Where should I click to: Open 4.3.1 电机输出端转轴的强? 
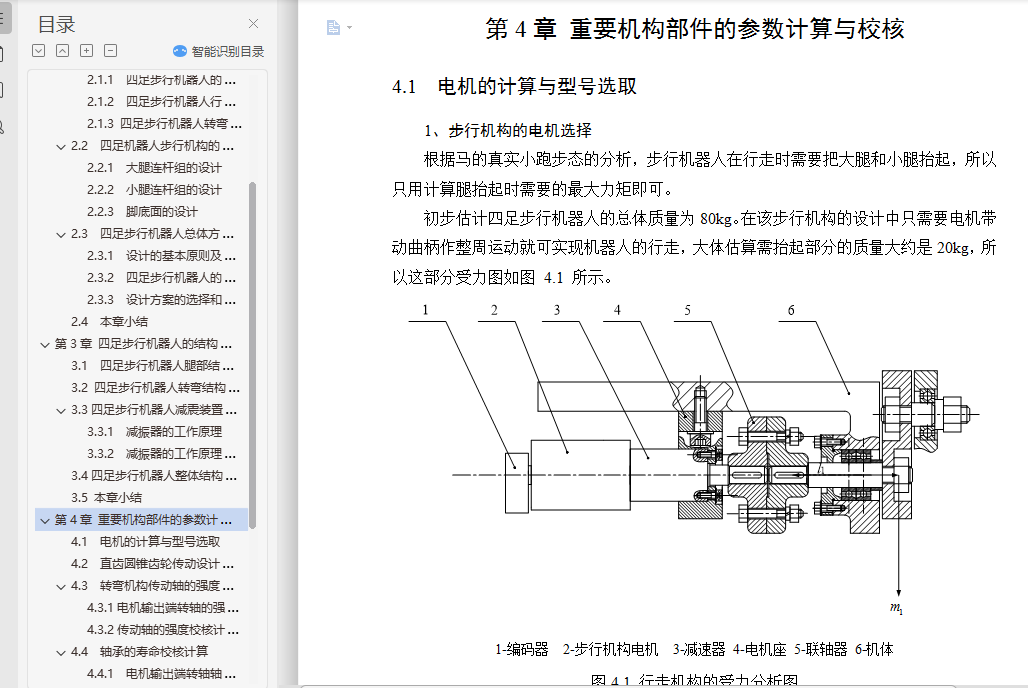coord(163,608)
